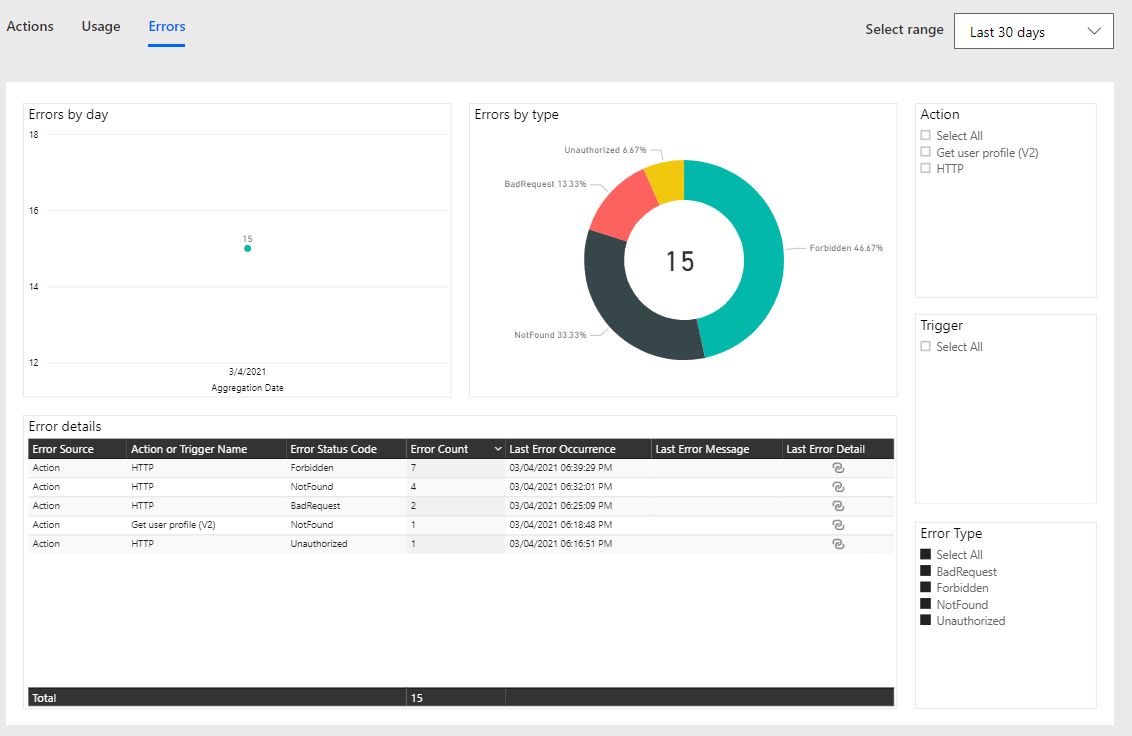1132x736 pixels.
Task: Open error detail link for Forbidden HTTP row
Action: tap(837, 467)
